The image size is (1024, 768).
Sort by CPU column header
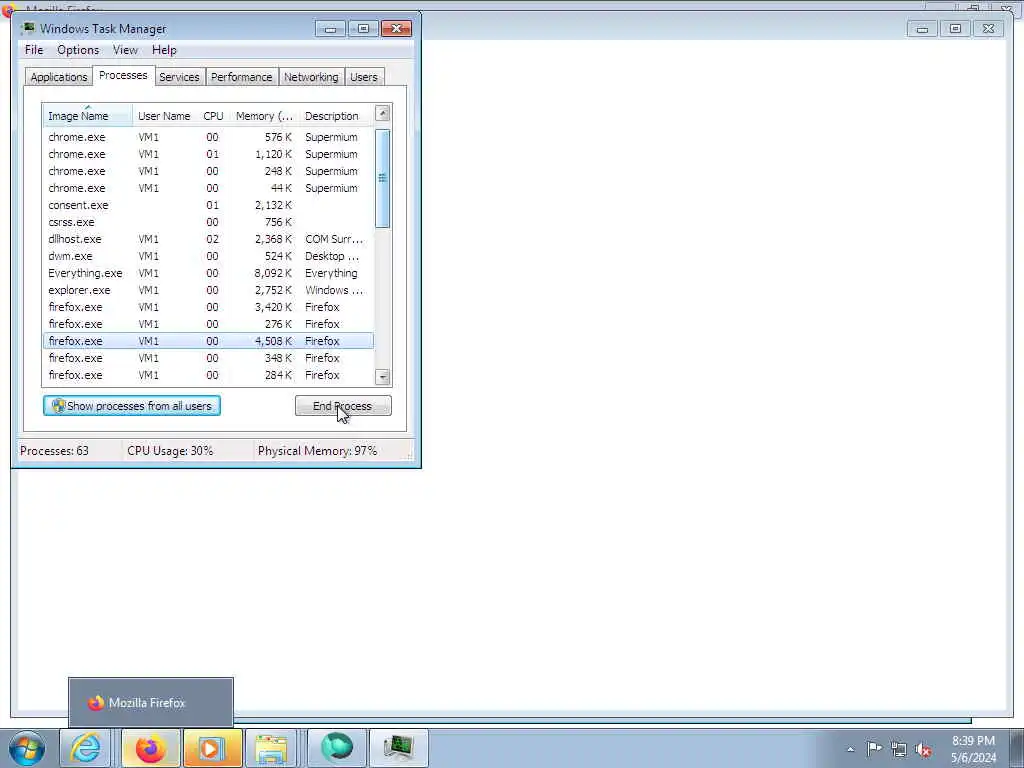[x=214, y=116]
